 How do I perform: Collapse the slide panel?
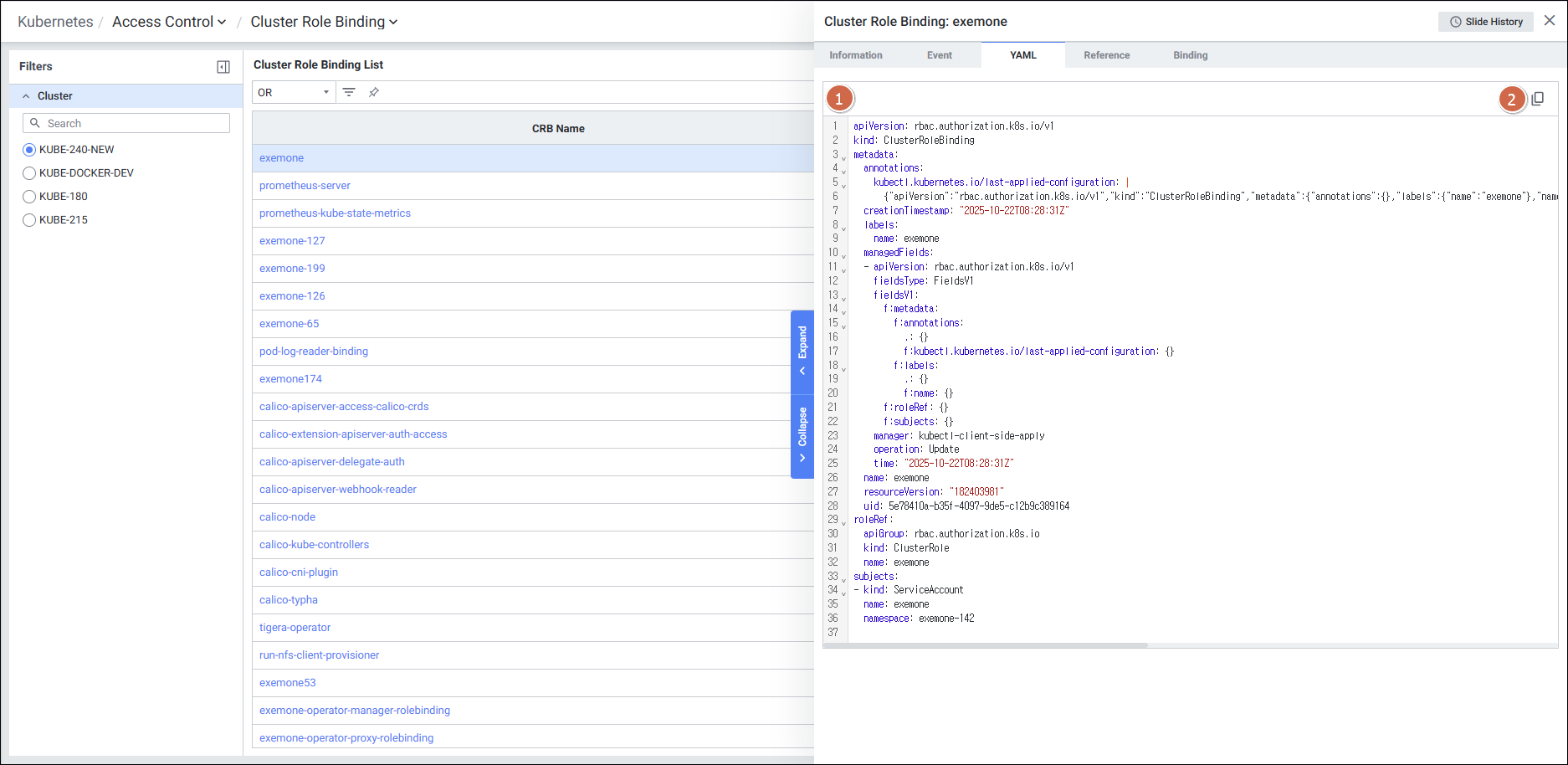[802, 435]
